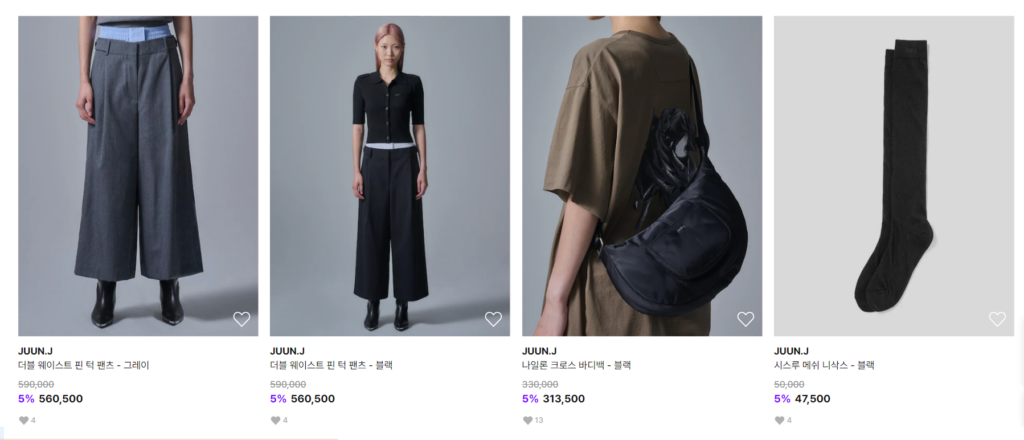The height and width of the screenshot is (440, 1024).
Task: Open the 더블 웨이스트 핀 턱 팬츠 - 그레이 title
Action: [x=84, y=366]
